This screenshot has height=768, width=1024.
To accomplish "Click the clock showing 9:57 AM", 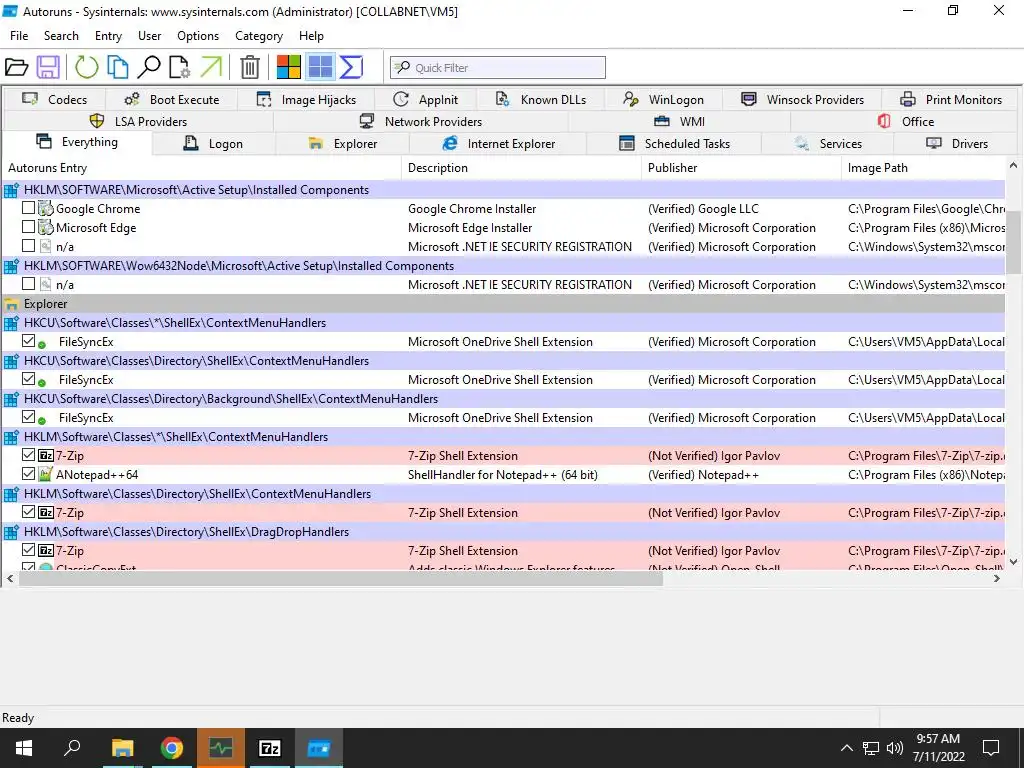I will [x=938, y=739].
